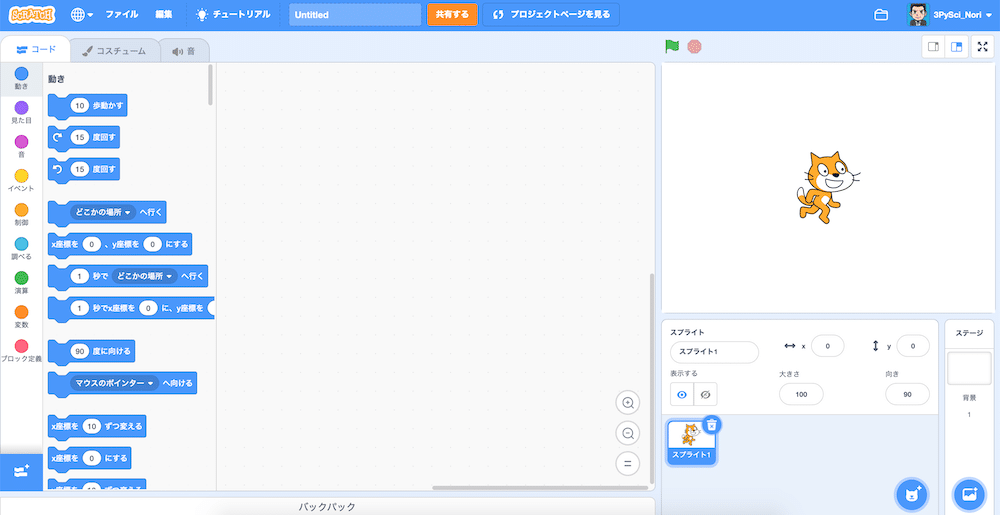Click the x座標を 0 にする block

(x=89, y=458)
